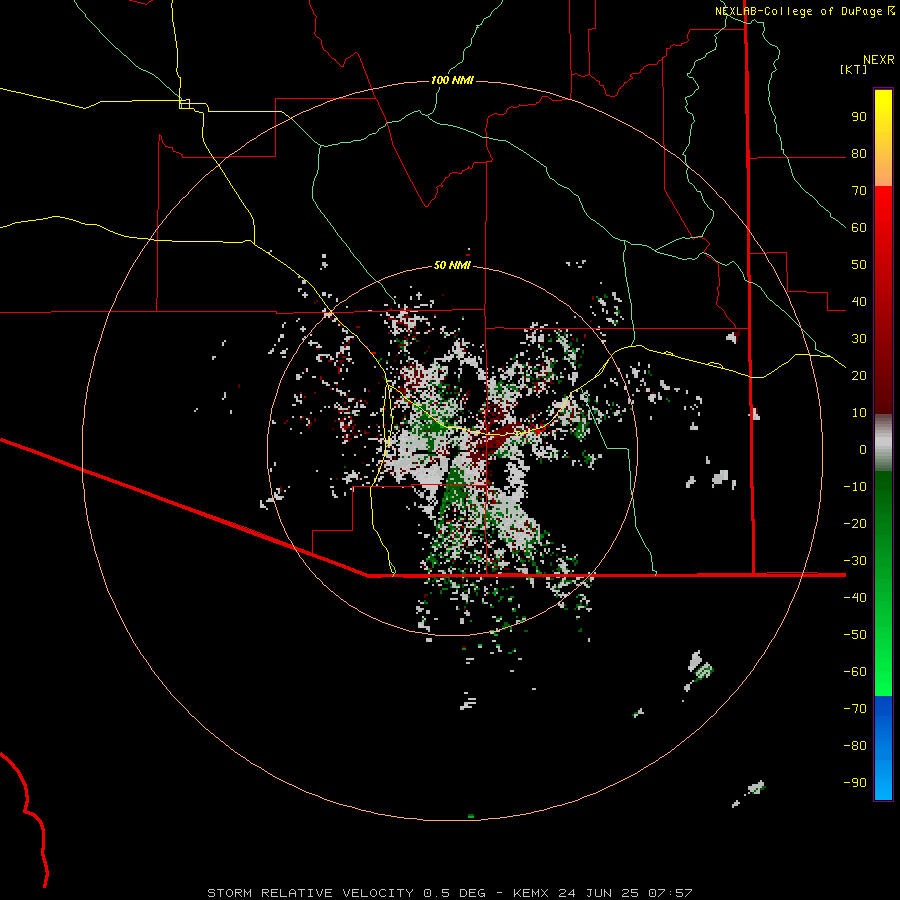This screenshot has height=900, width=900.
Task: Click the -10 knot scale value
Action: pos(855,487)
